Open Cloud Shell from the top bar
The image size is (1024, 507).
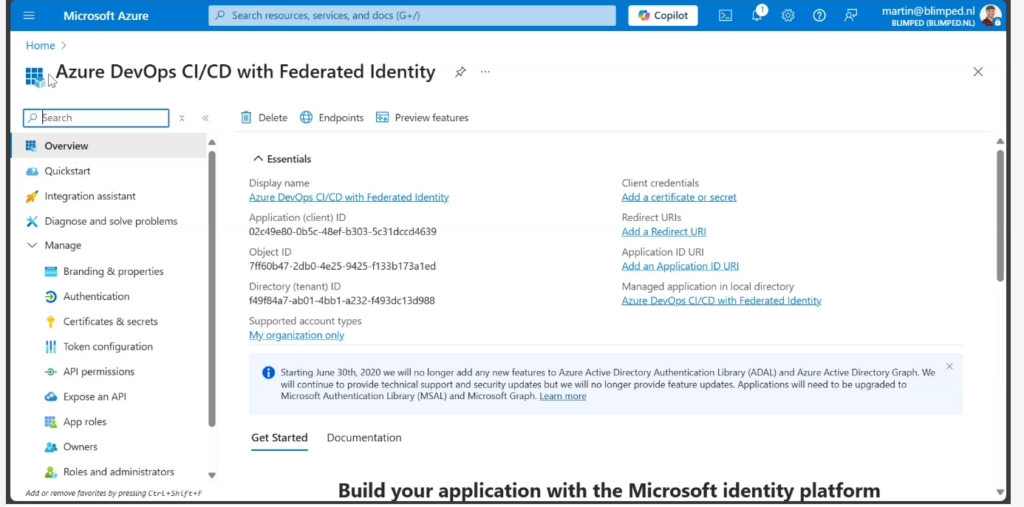point(725,16)
